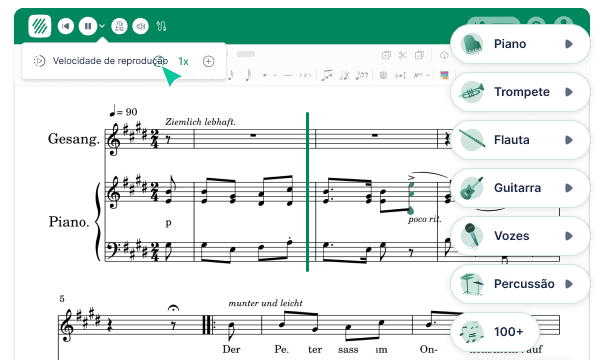Screen dimensions: 600x360
Task: Click the lyric syllable Der
Action: click(231, 349)
